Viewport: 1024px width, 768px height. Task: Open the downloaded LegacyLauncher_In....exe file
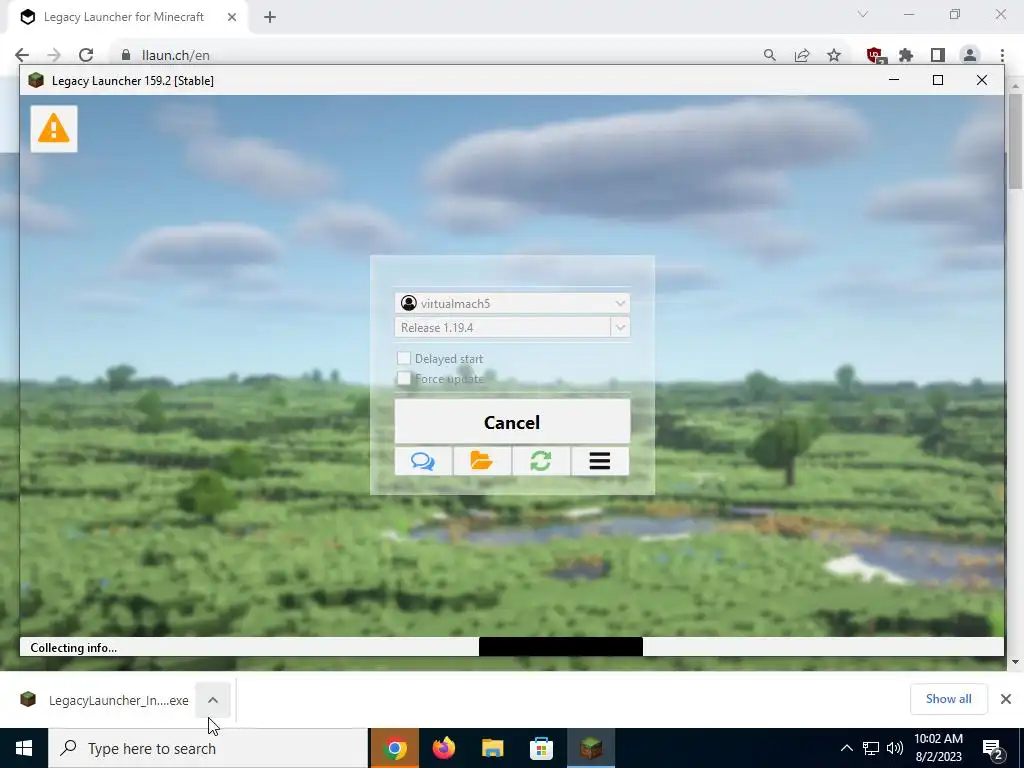click(104, 700)
